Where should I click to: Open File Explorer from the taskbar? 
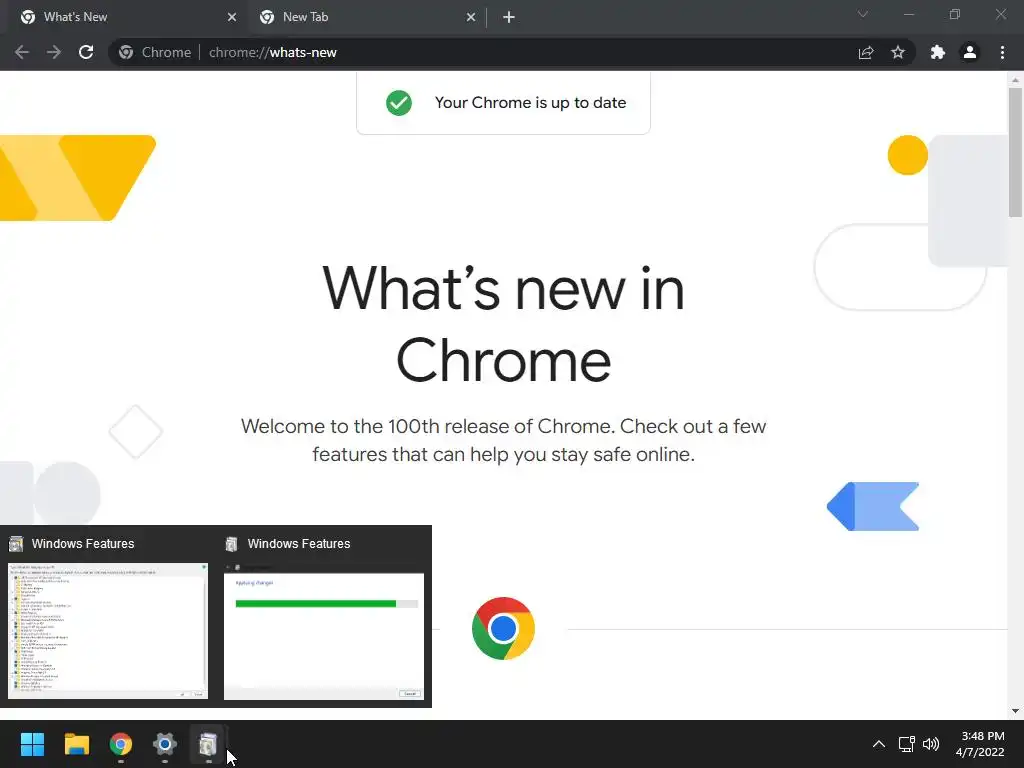pyautogui.click(x=76, y=744)
